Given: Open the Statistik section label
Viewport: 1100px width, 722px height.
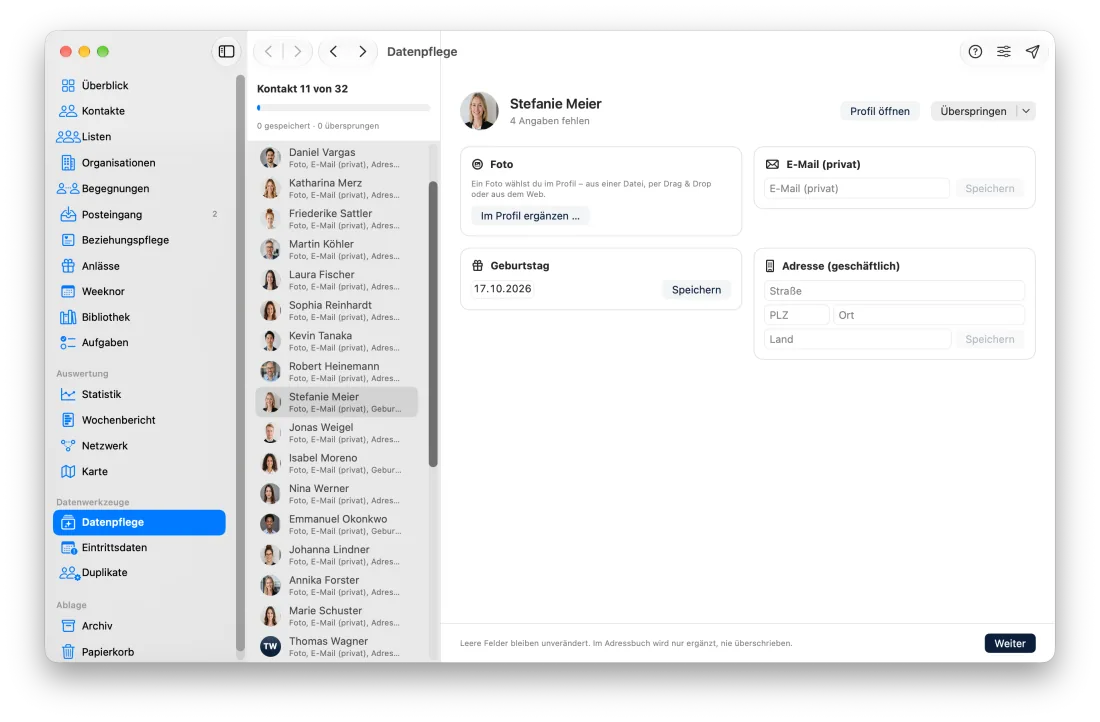Looking at the screenshot, I should point(101,394).
